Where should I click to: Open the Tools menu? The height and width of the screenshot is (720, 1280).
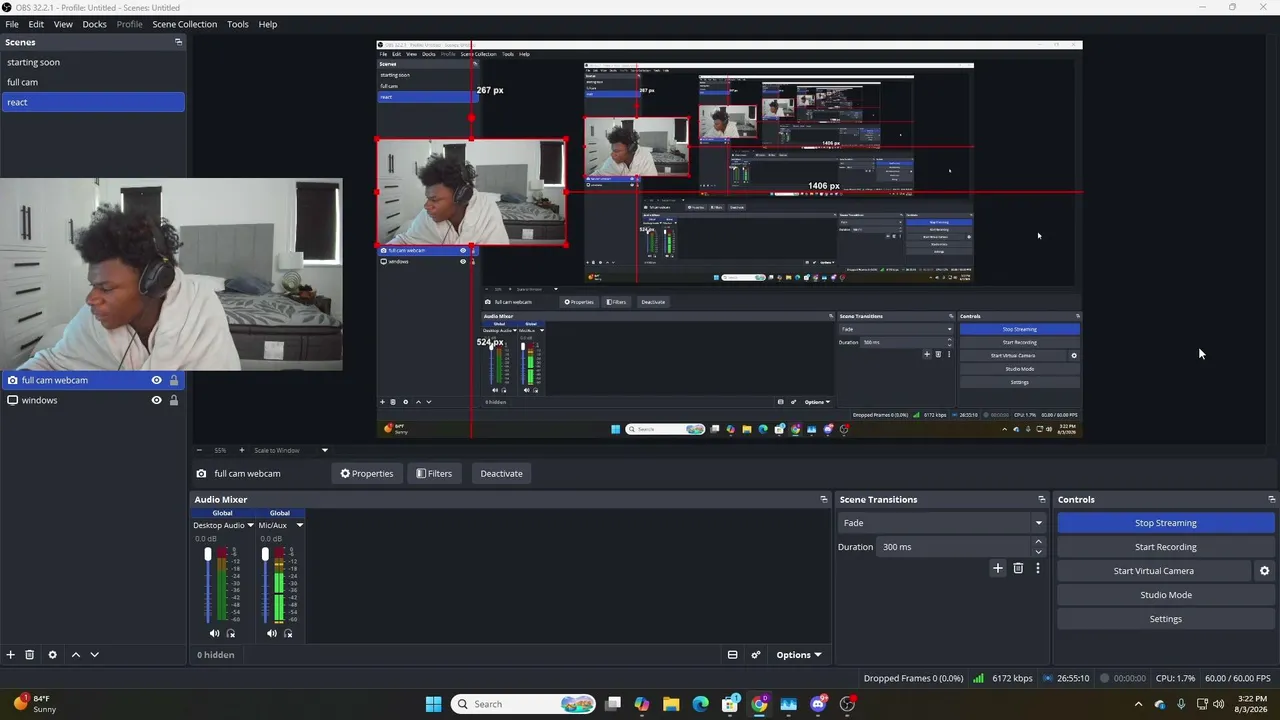238,24
